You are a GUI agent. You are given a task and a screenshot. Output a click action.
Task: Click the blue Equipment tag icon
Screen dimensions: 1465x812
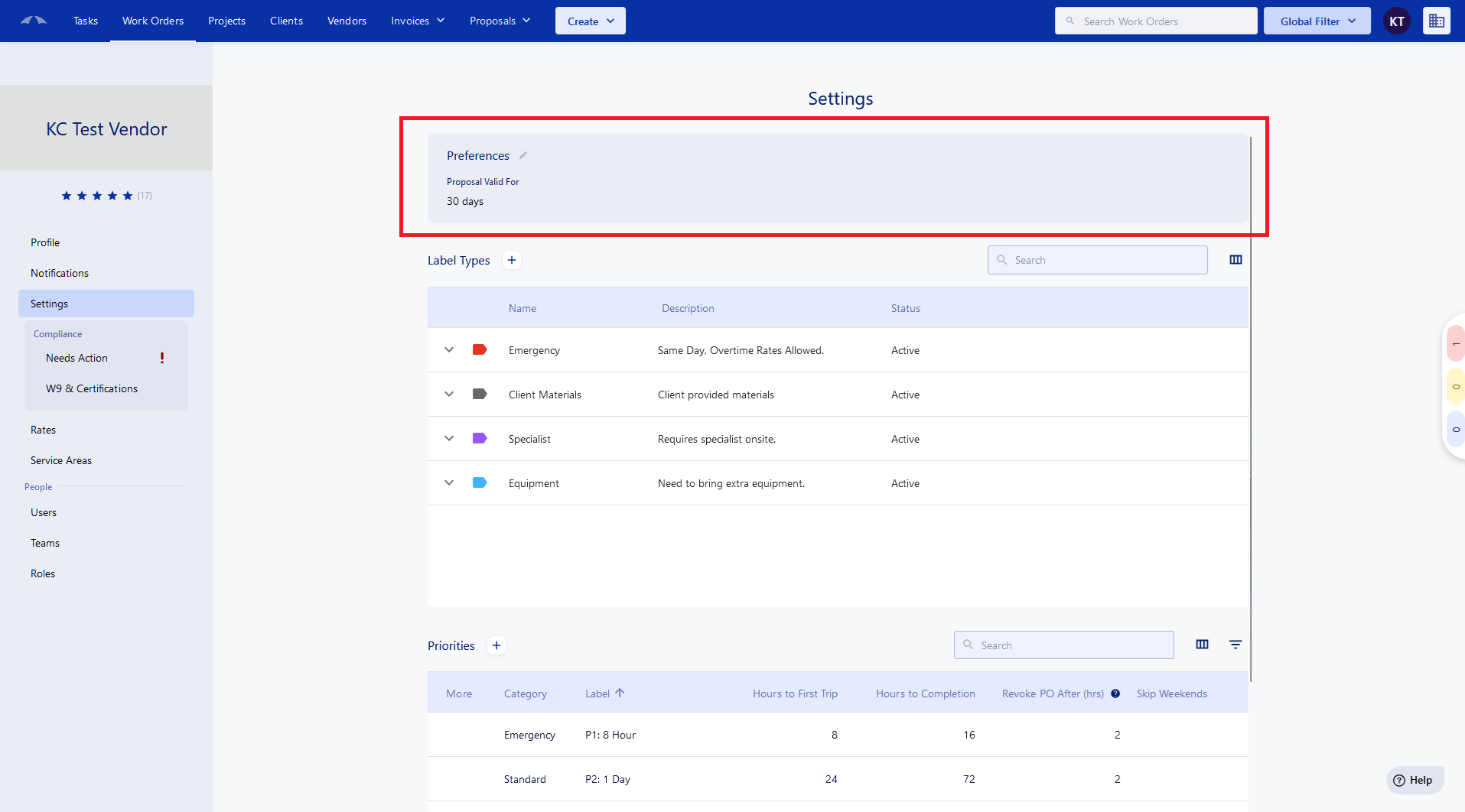click(x=480, y=482)
